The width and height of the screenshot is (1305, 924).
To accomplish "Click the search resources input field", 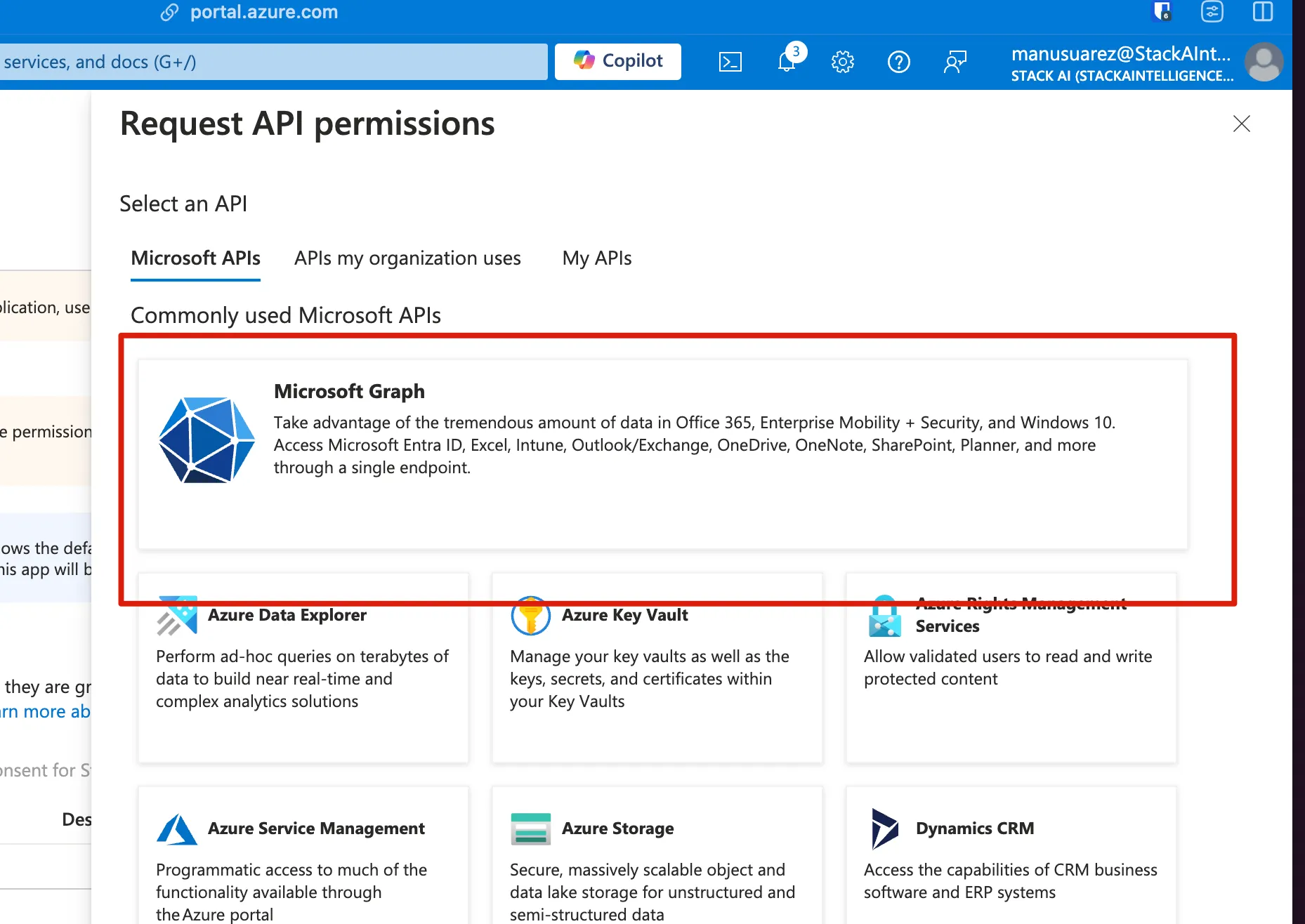I will [273, 62].
